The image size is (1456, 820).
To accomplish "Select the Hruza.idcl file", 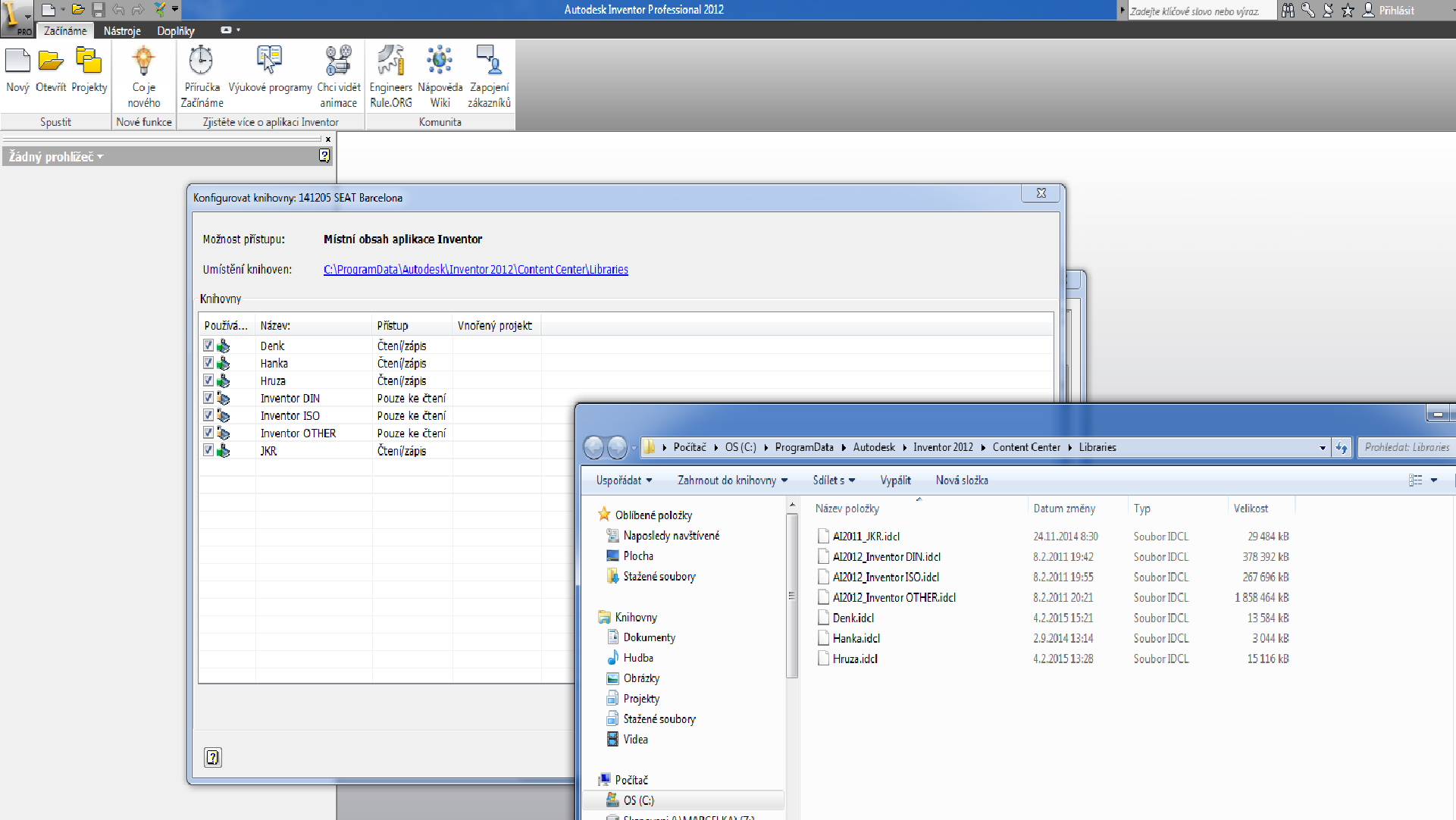I will click(855, 659).
